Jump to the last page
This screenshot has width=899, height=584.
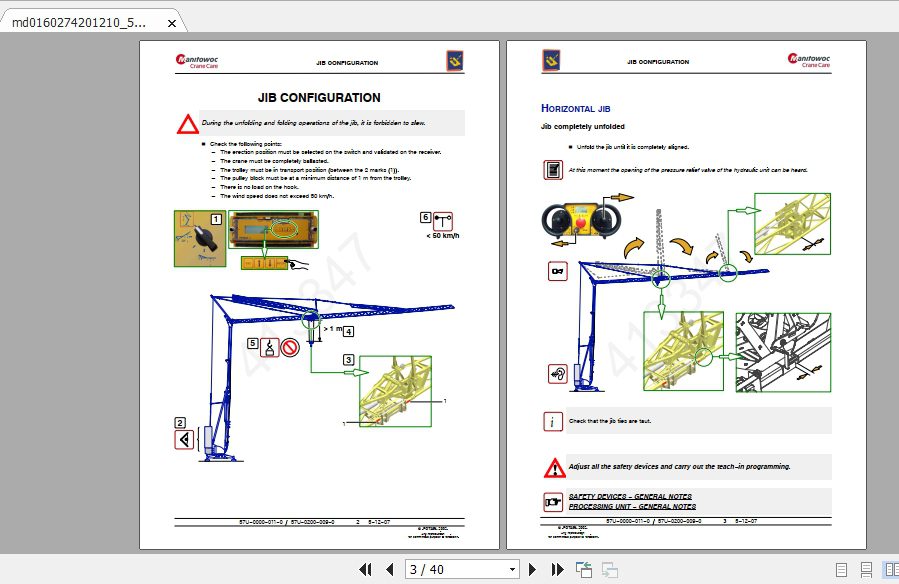click(558, 568)
